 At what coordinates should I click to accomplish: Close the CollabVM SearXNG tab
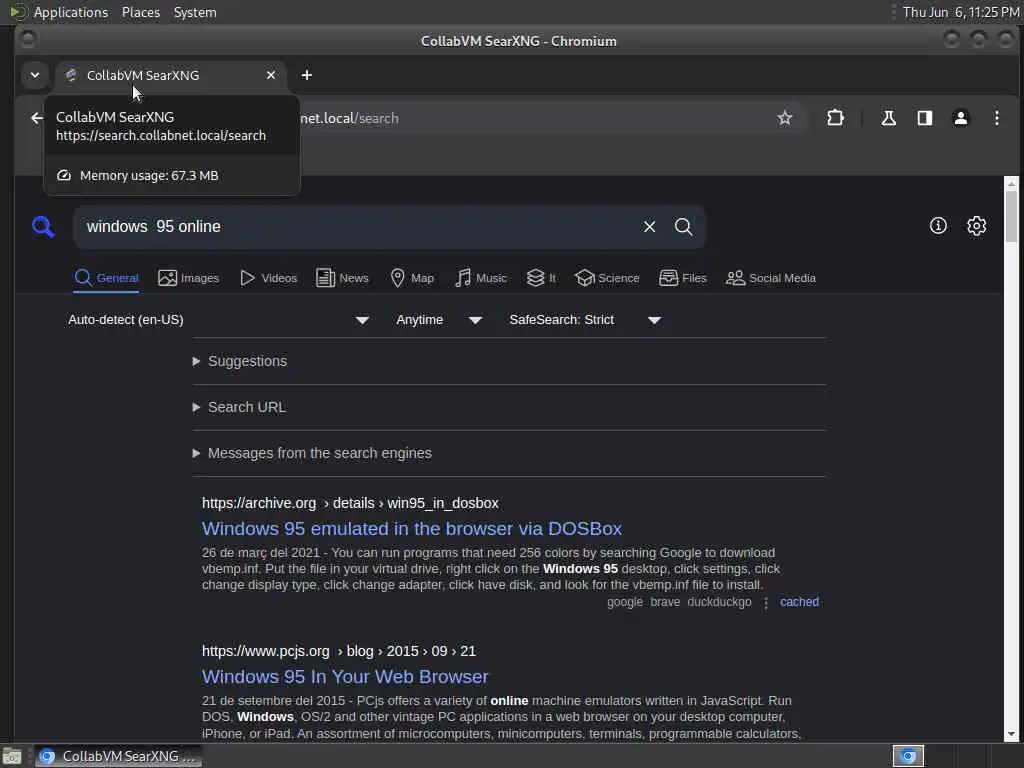tap(271, 75)
